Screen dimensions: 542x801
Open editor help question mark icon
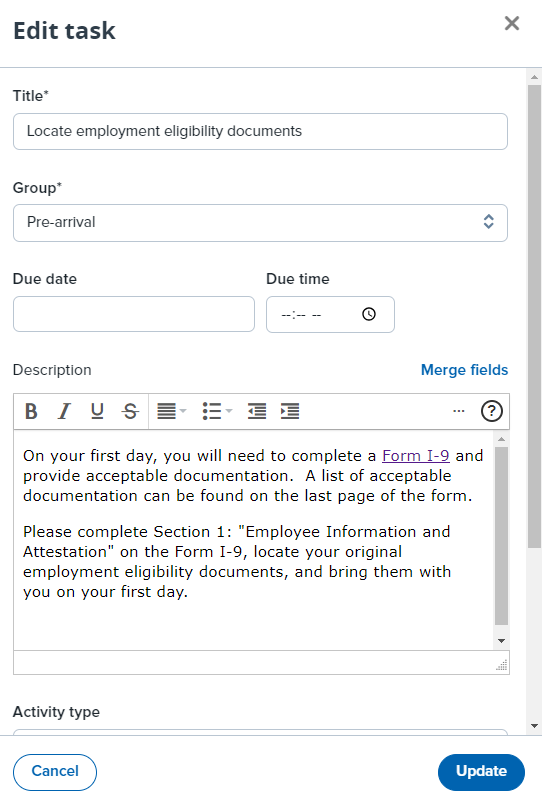click(491, 411)
